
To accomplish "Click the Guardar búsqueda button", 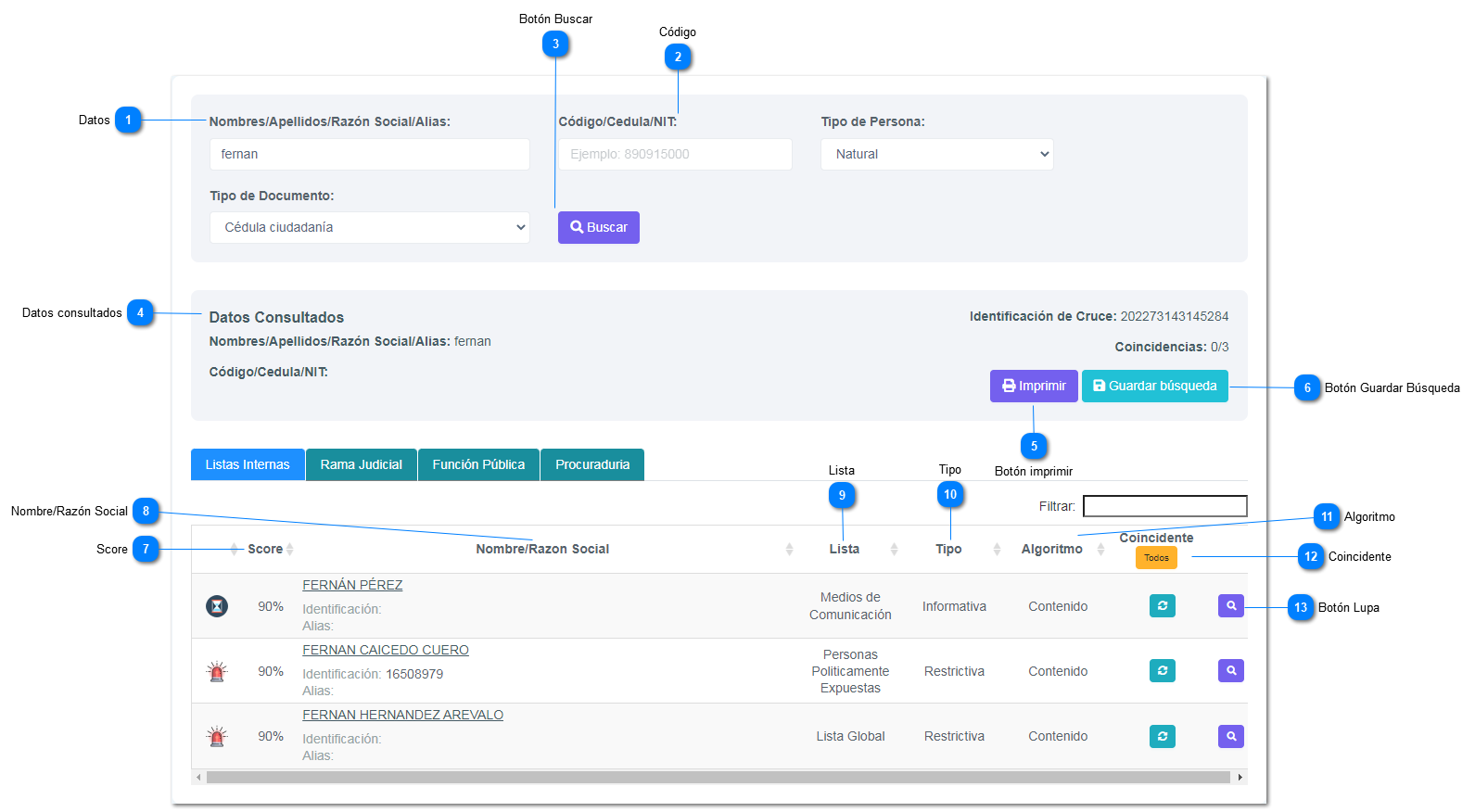I will [x=1154, y=387].
